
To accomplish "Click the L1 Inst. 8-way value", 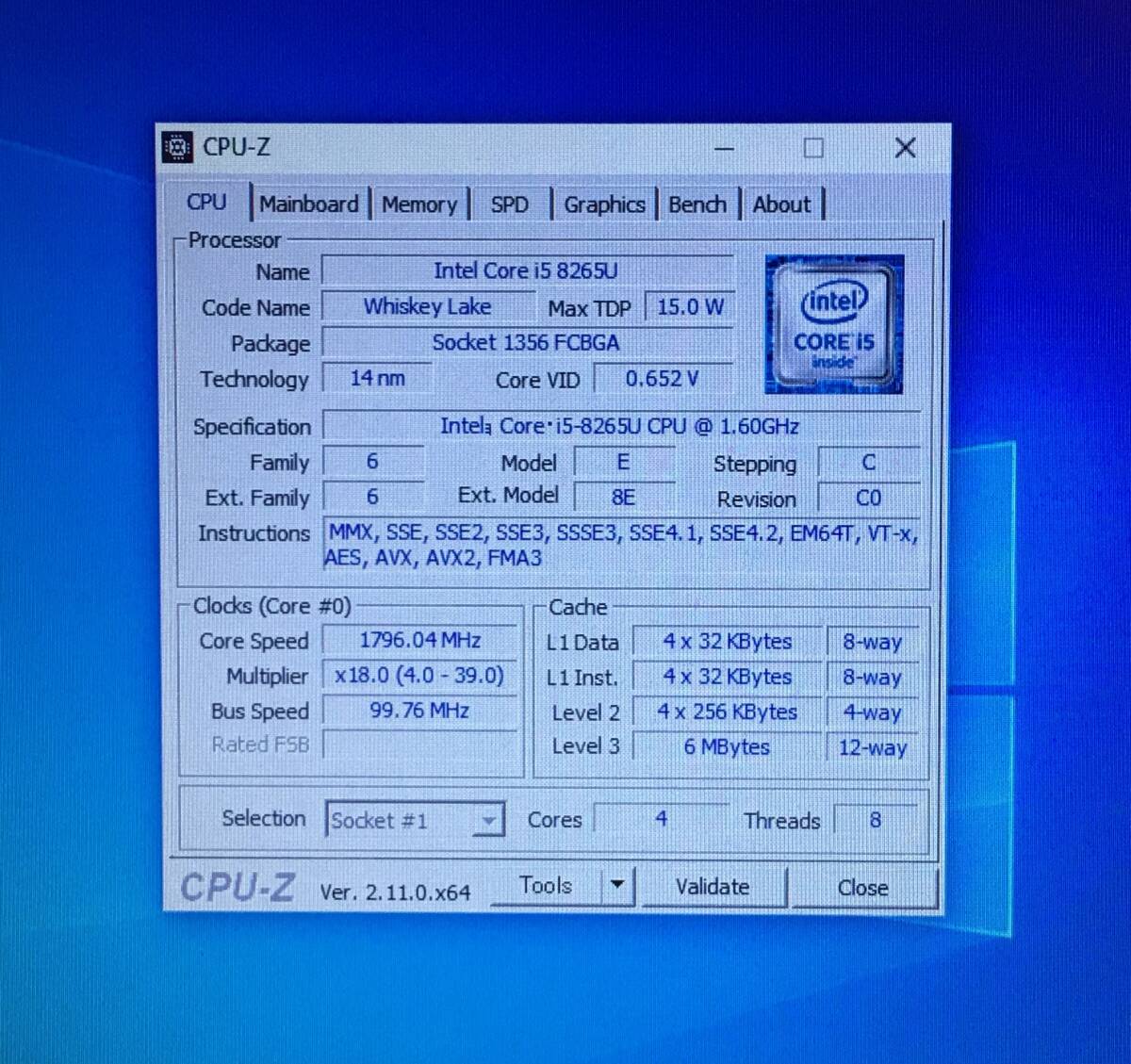I will [x=873, y=678].
